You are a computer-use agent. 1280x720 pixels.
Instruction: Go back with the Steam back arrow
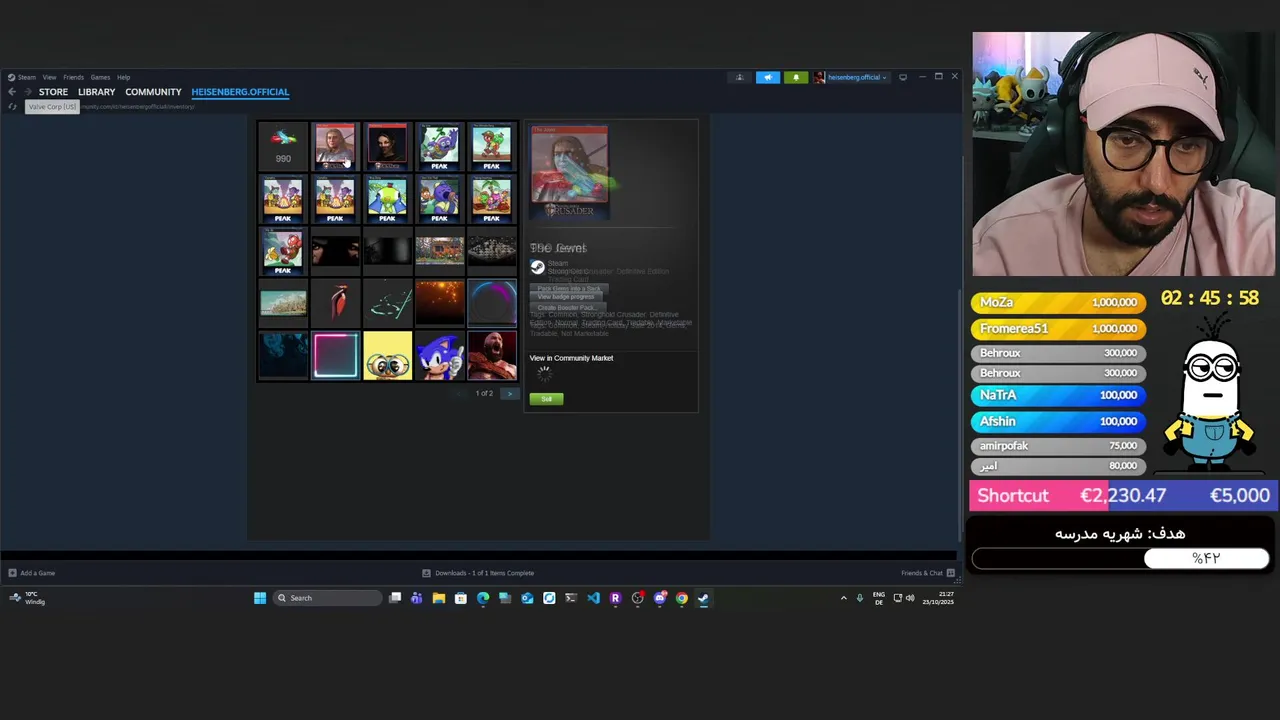(12, 92)
